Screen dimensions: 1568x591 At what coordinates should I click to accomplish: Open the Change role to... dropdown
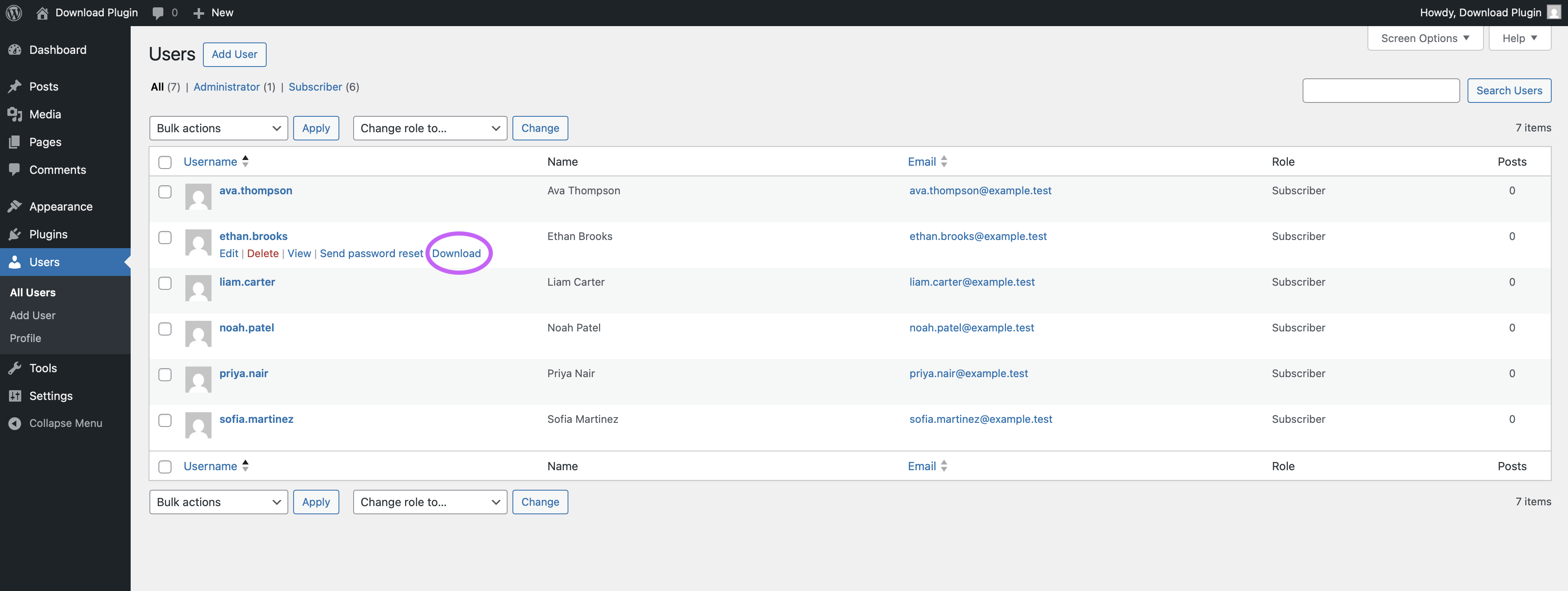pos(430,128)
